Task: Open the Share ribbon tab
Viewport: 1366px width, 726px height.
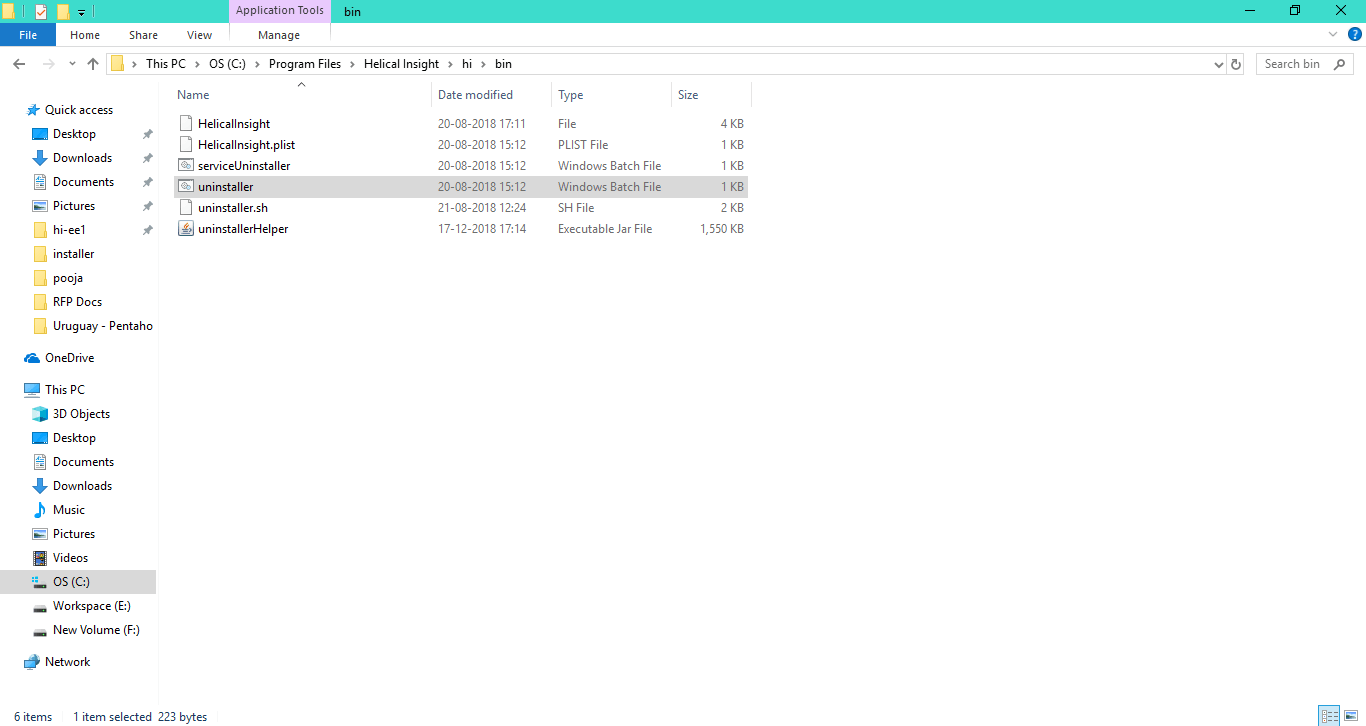Action: point(143,35)
